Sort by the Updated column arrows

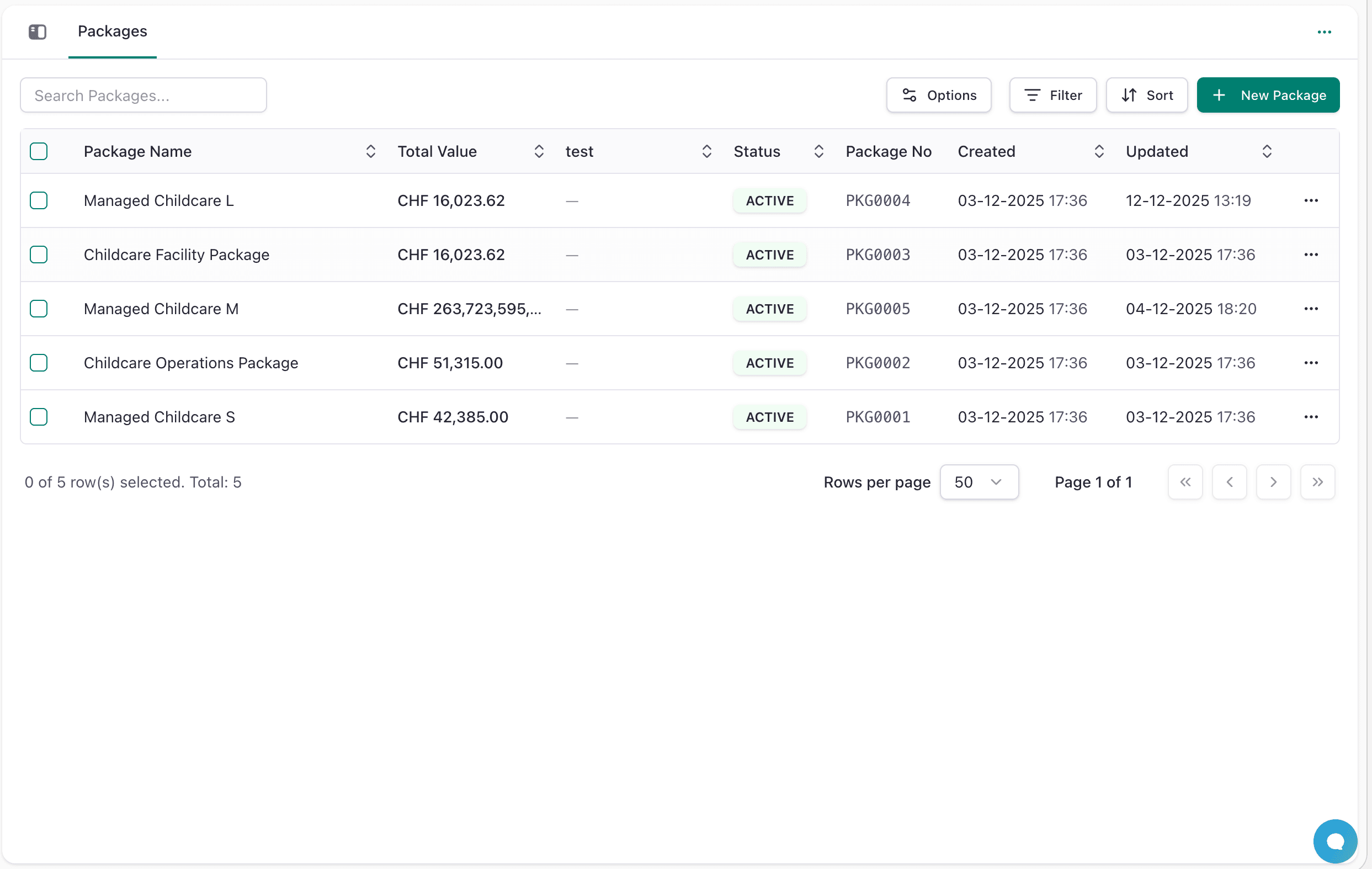click(1267, 152)
